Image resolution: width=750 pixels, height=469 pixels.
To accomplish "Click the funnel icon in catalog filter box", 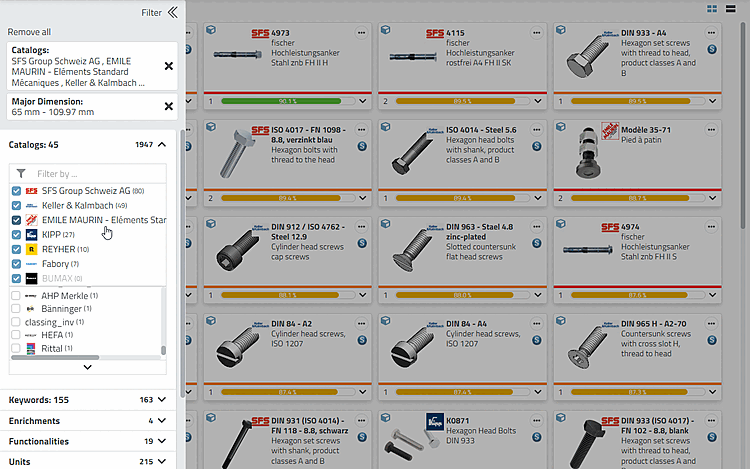I will click(x=21, y=174).
